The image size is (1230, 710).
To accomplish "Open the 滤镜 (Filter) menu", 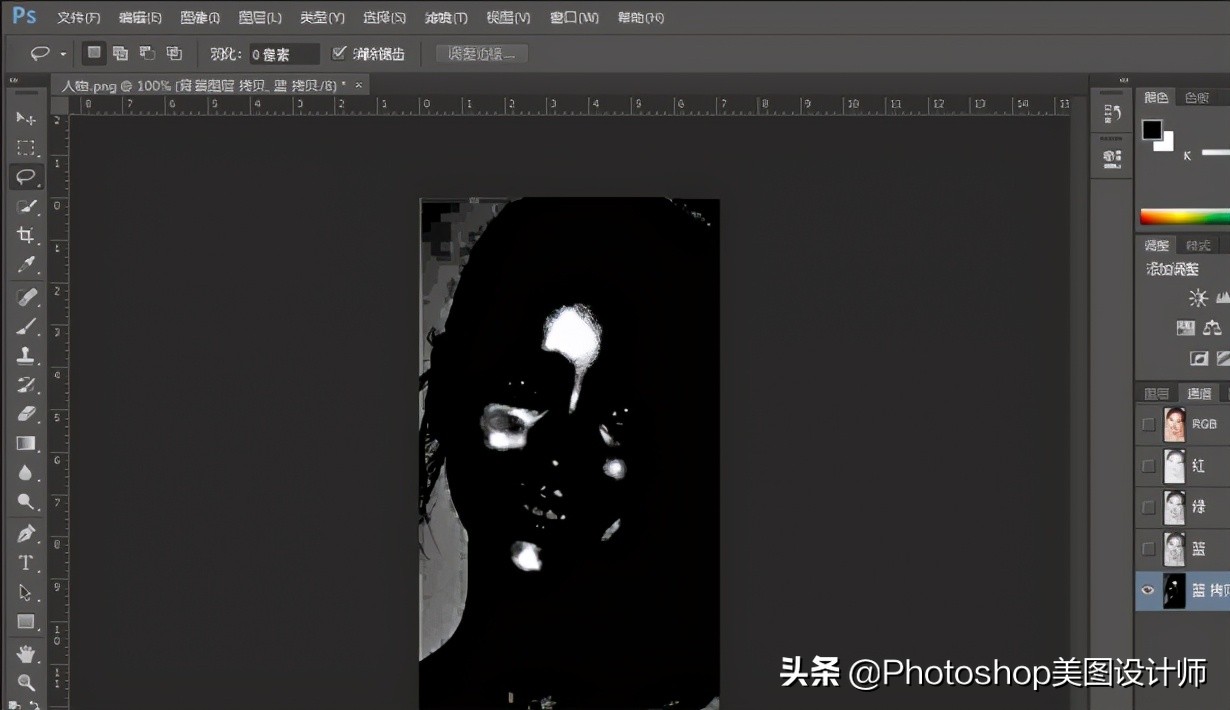I will coord(446,17).
